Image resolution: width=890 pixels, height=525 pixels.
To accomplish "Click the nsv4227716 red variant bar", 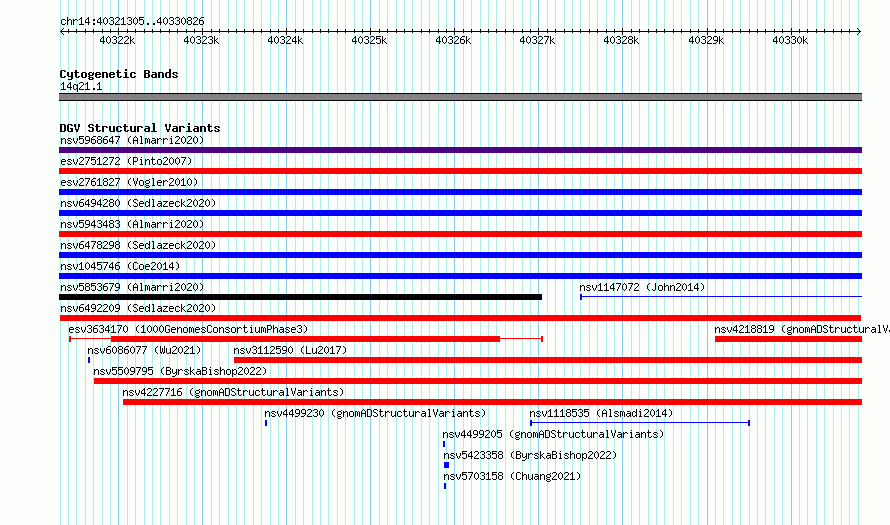I will (492, 402).
